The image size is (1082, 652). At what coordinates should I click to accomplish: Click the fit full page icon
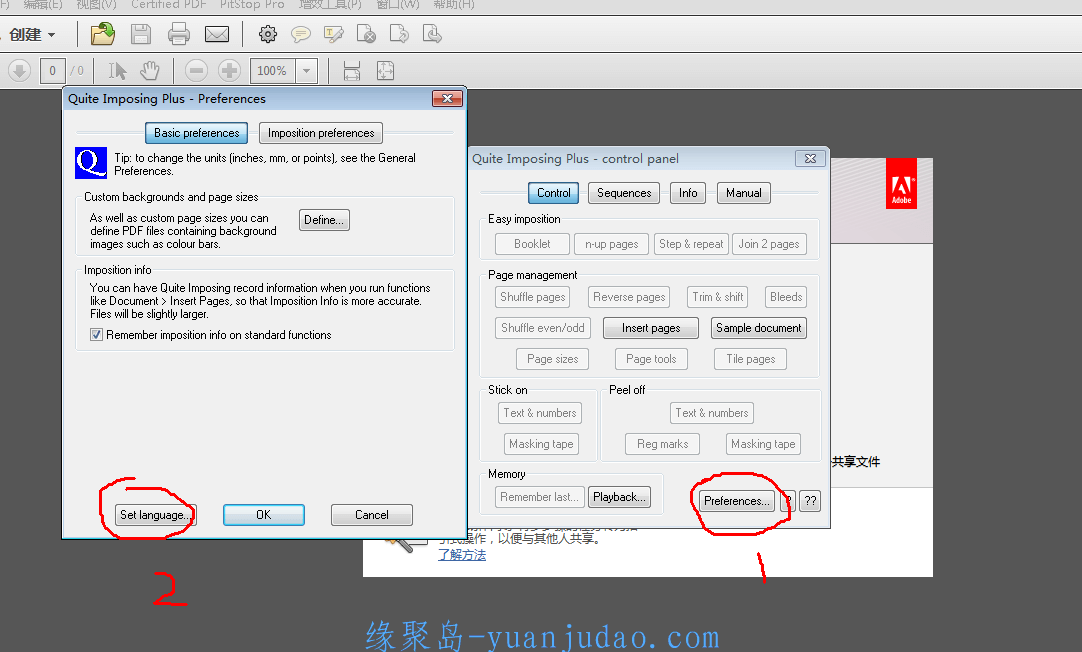(x=385, y=70)
